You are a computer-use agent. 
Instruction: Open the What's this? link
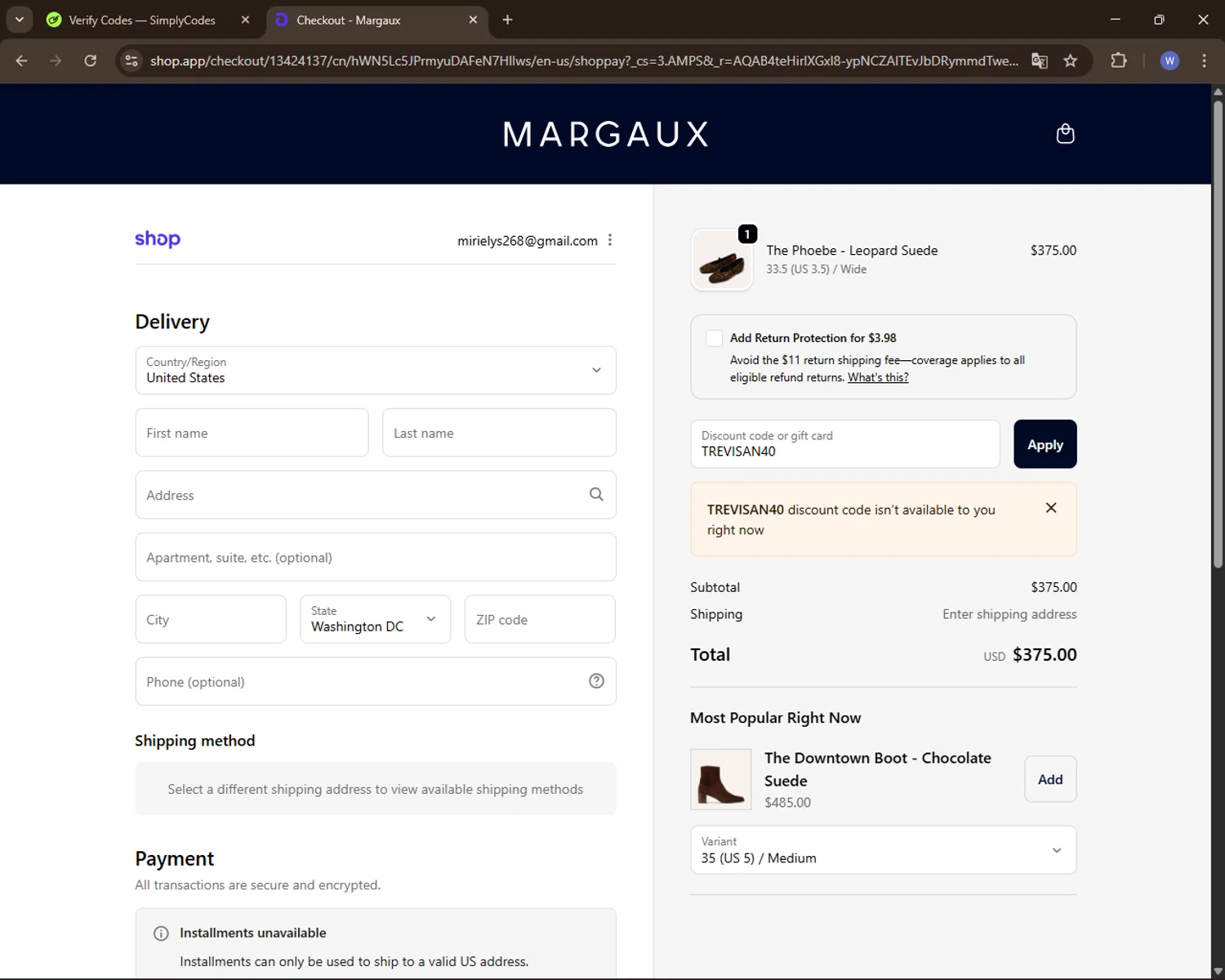(878, 377)
